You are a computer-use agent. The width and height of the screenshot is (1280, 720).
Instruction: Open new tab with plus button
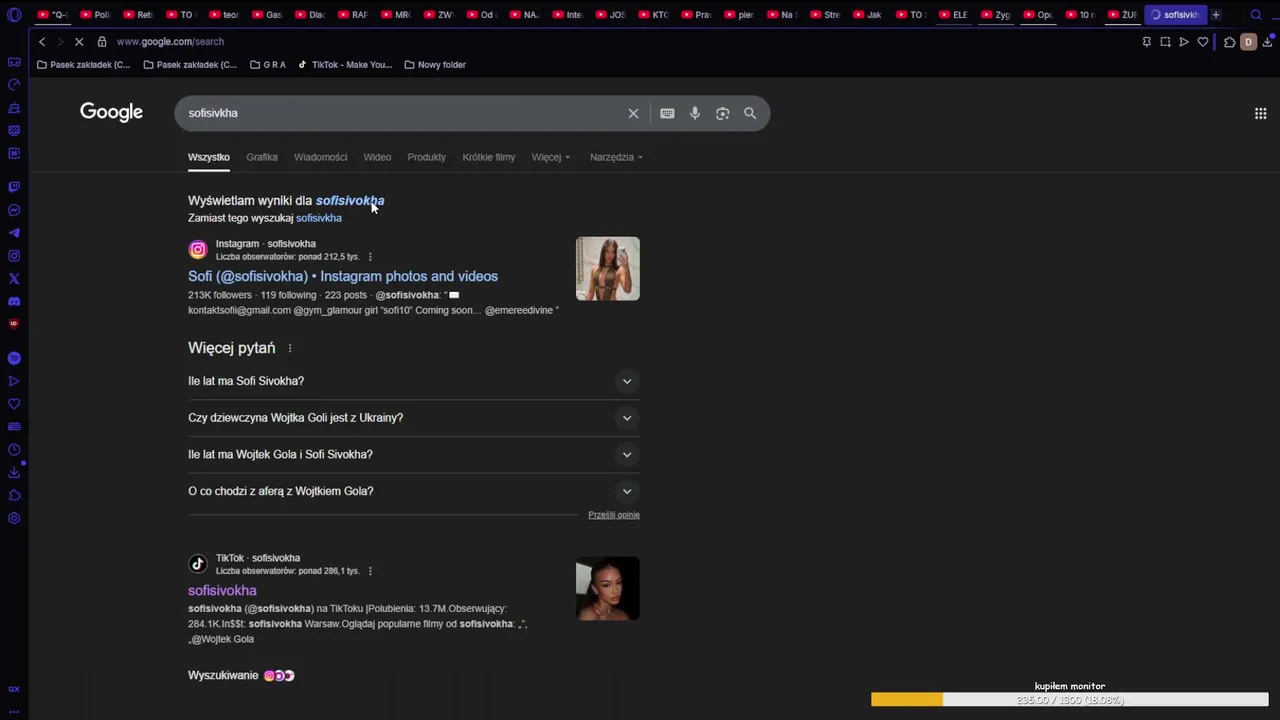click(x=1216, y=15)
